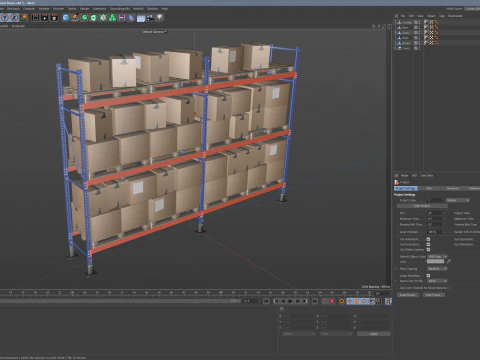Switch to the Dynamics tab
This screenshot has height=360, width=480.
(x=453, y=188)
